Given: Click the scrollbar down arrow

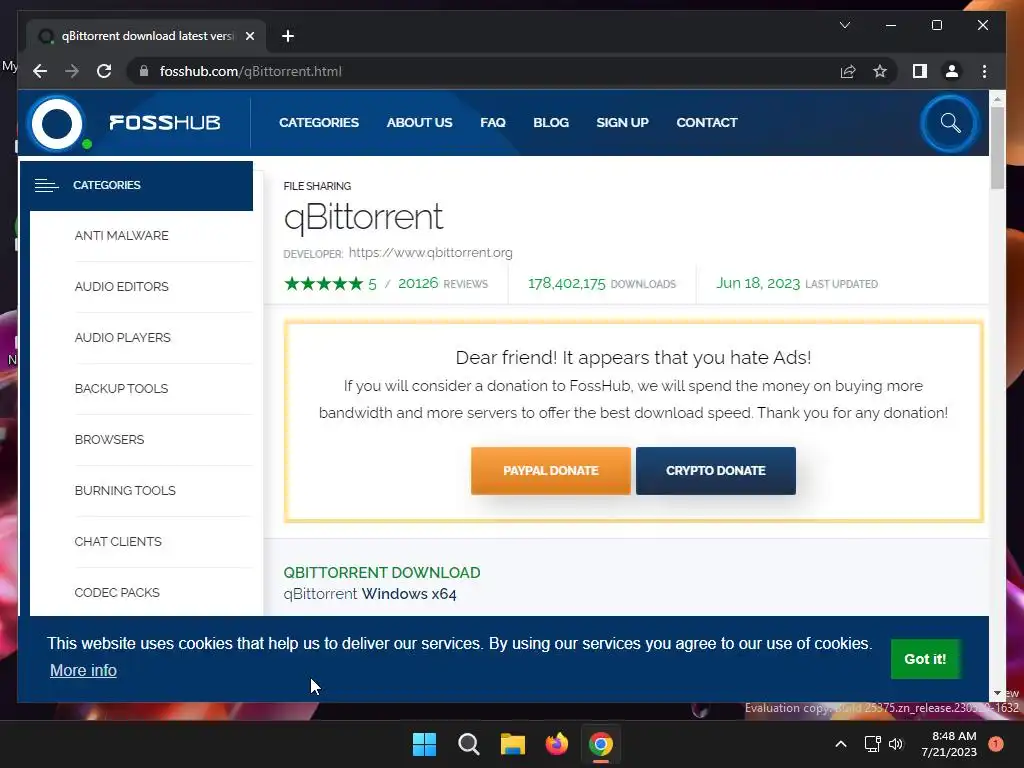Looking at the screenshot, I should pyautogui.click(x=997, y=693).
